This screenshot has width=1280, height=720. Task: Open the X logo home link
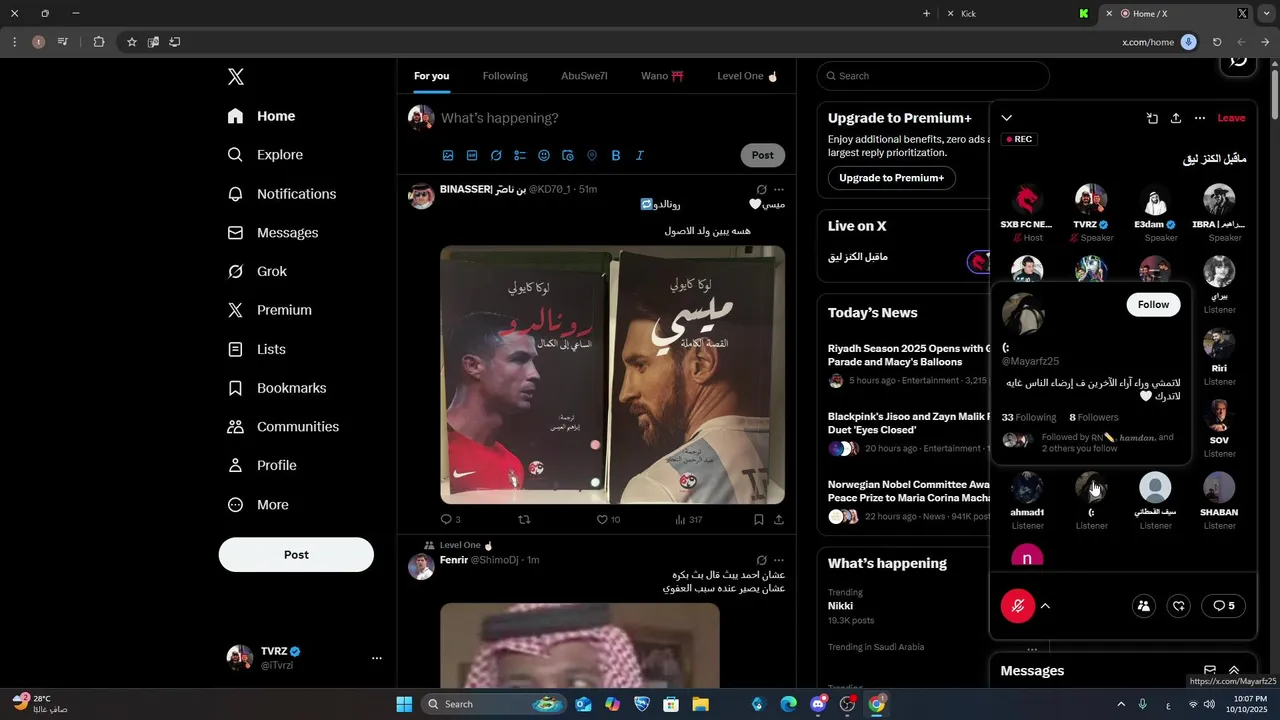coord(235,77)
